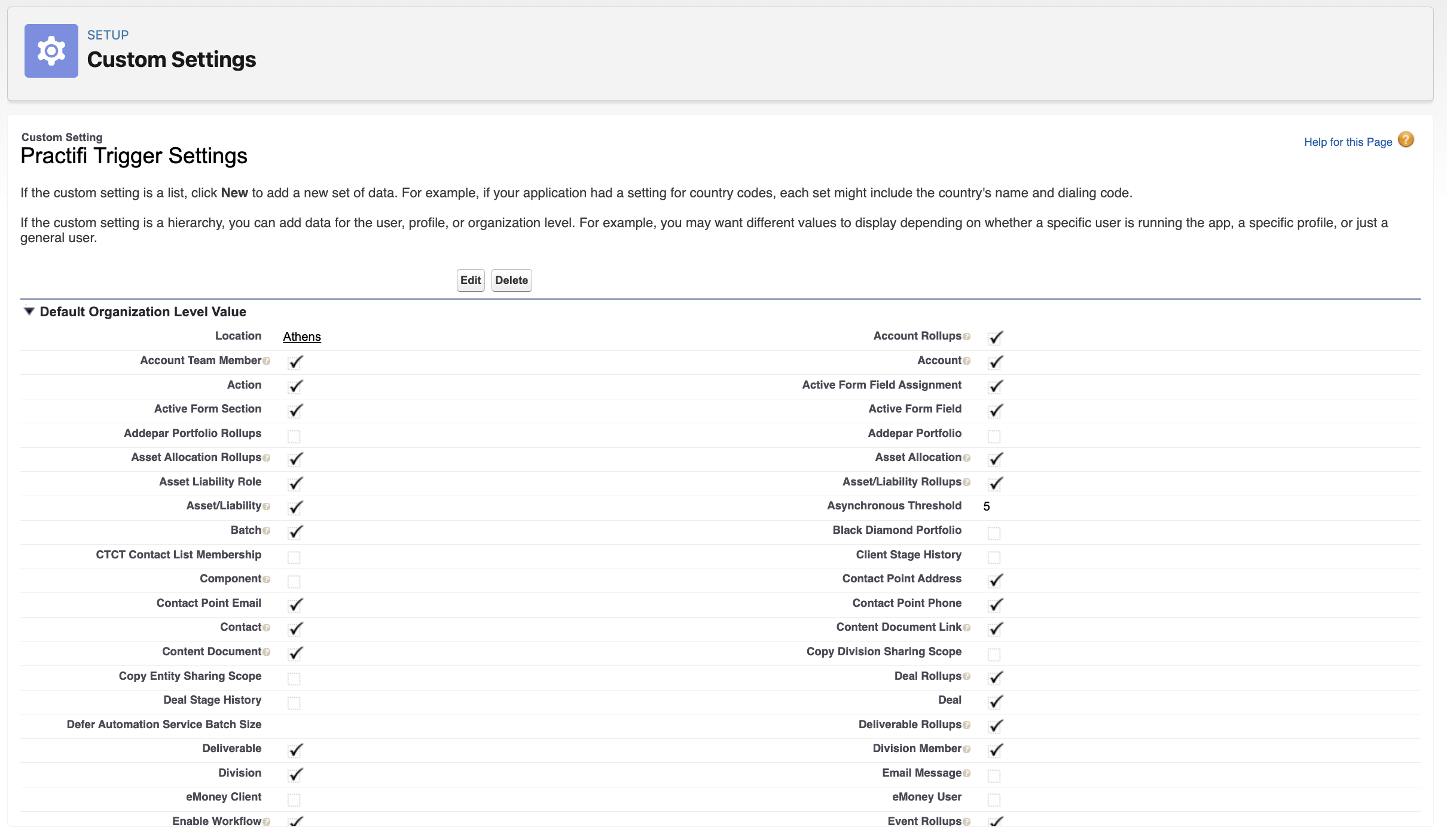Click the Division checkmark
This screenshot has width=1447, height=840.
pyautogui.click(x=295, y=774)
